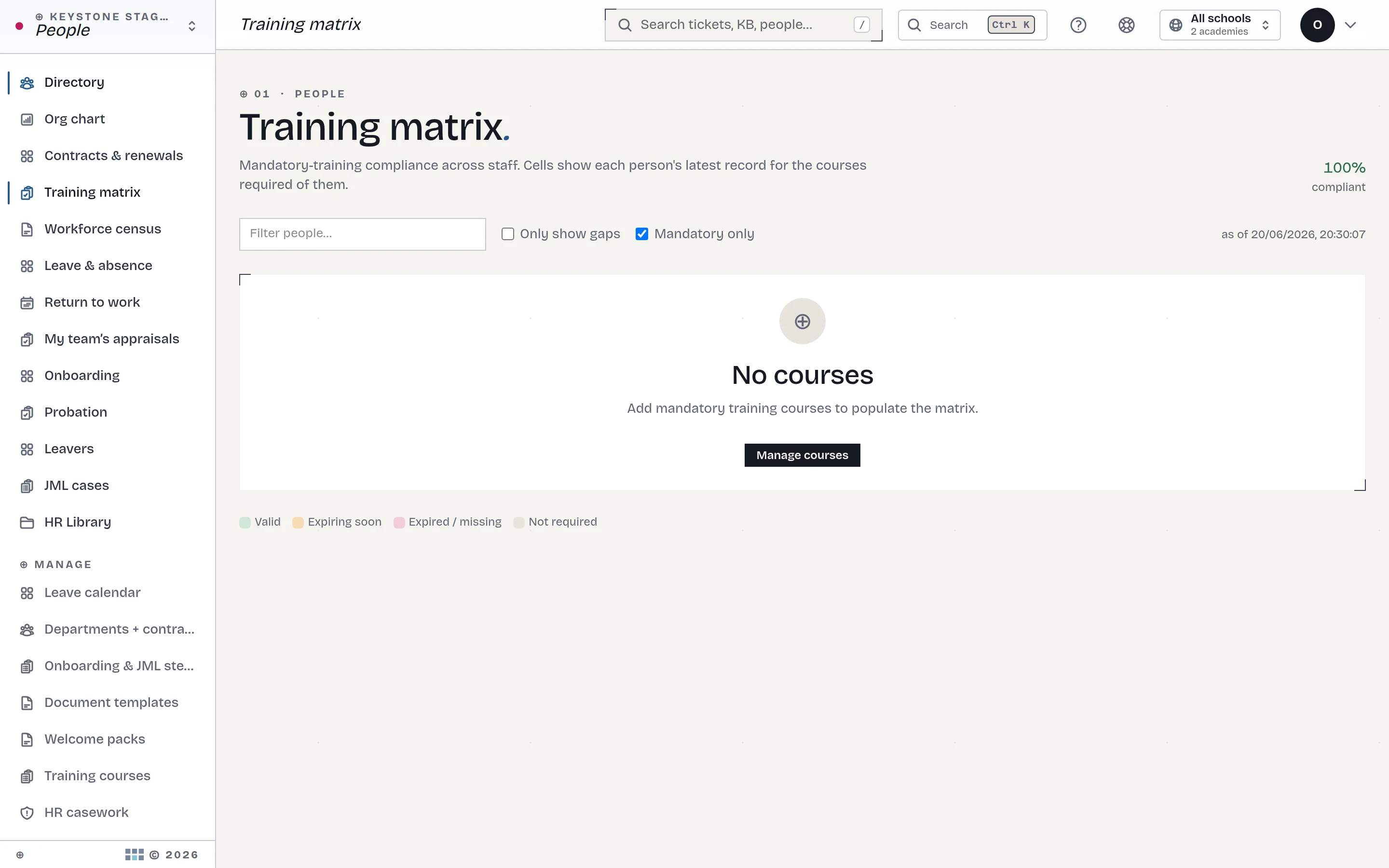Click the slash shortcut badge in search

pos(861,25)
